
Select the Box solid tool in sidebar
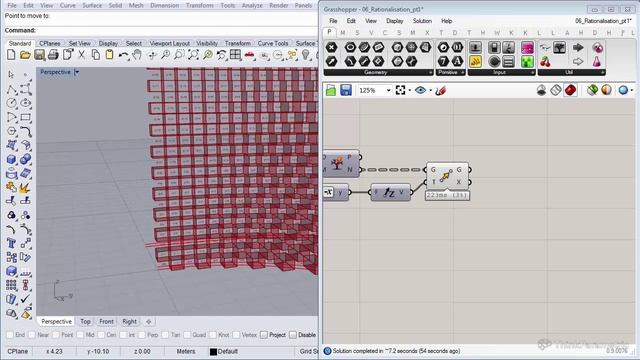point(11,159)
